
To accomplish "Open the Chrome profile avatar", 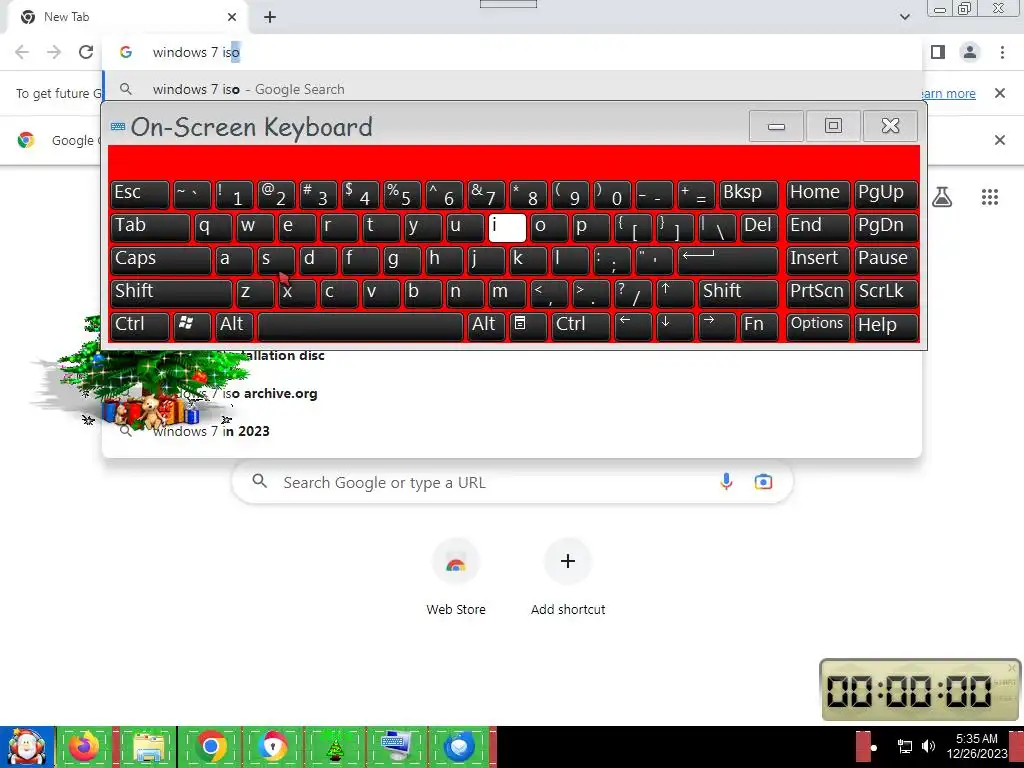I will click(x=970, y=52).
